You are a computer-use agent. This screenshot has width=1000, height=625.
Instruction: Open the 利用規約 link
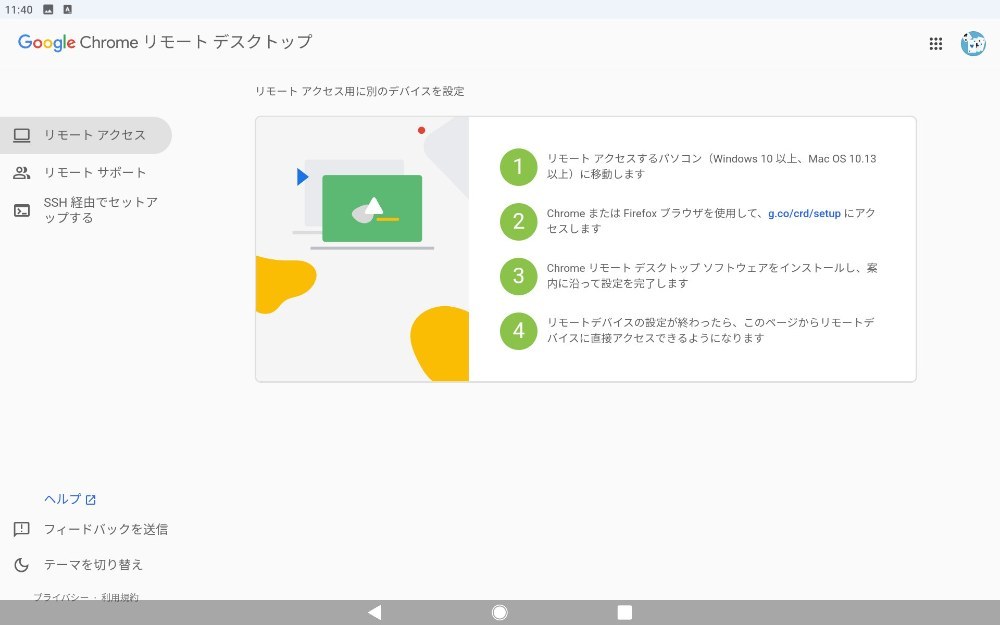(119, 597)
